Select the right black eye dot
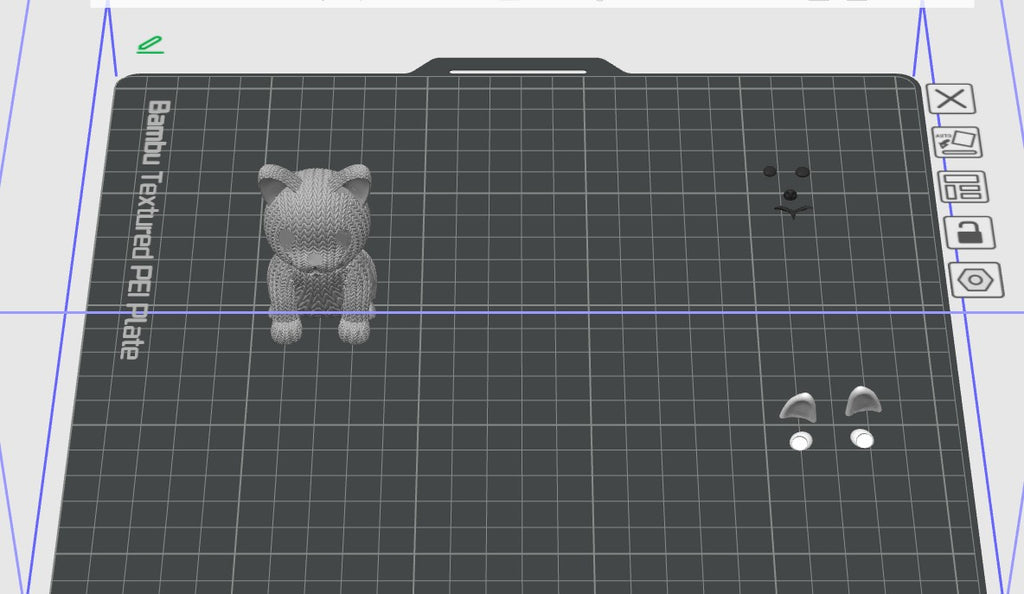Viewport: 1024px width, 594px height. 803,172
